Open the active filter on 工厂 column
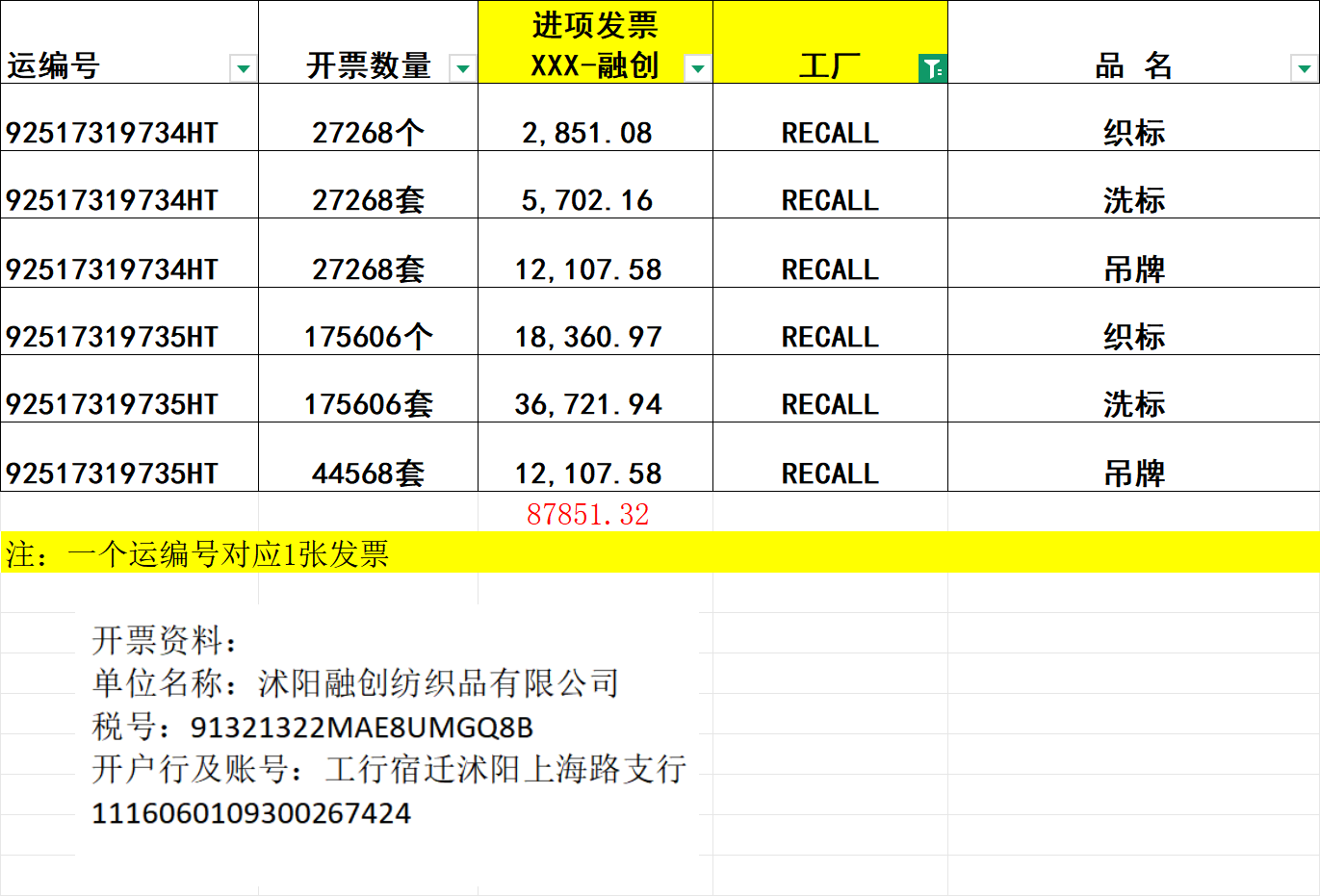 click(x=932, y=68)
